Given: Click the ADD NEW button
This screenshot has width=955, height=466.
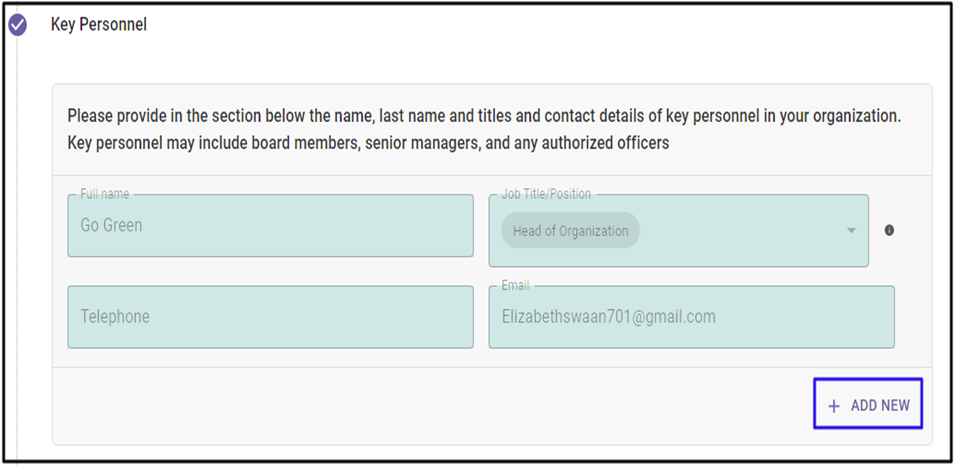Looking at the screenshot, I should point(868,404).
